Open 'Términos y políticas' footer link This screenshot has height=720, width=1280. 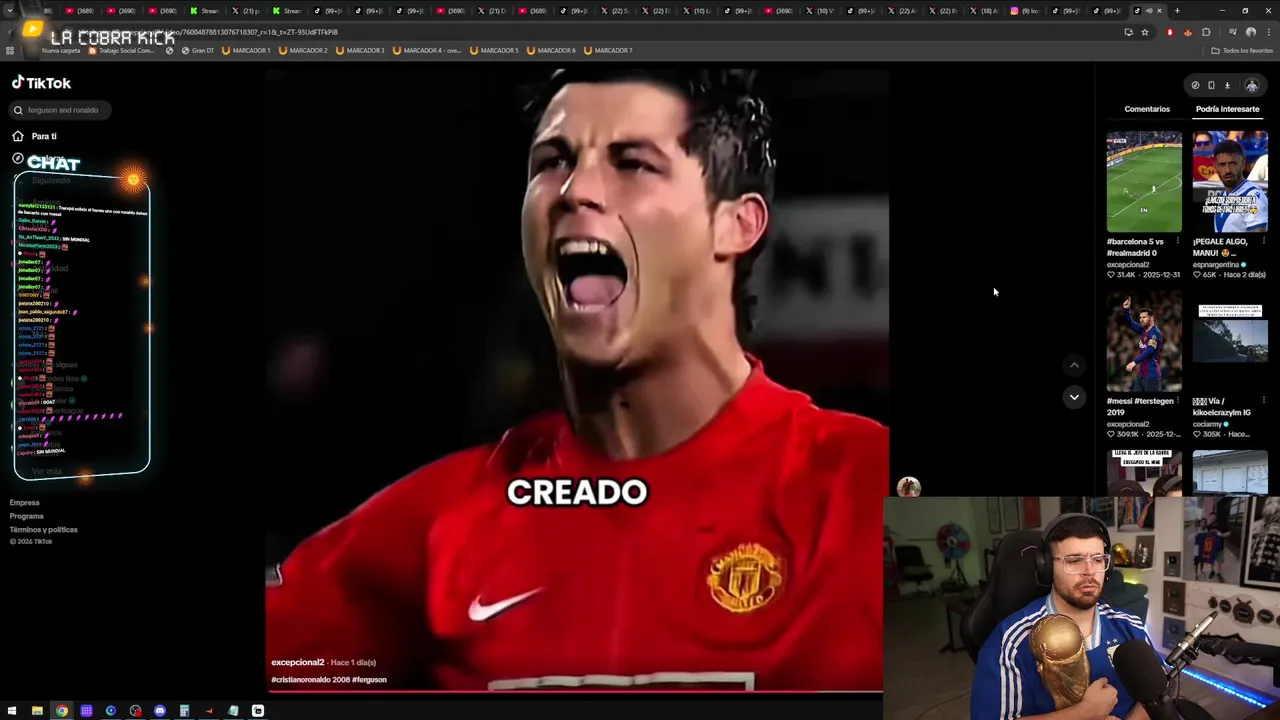pyautogui.click(x=44, y=529)
